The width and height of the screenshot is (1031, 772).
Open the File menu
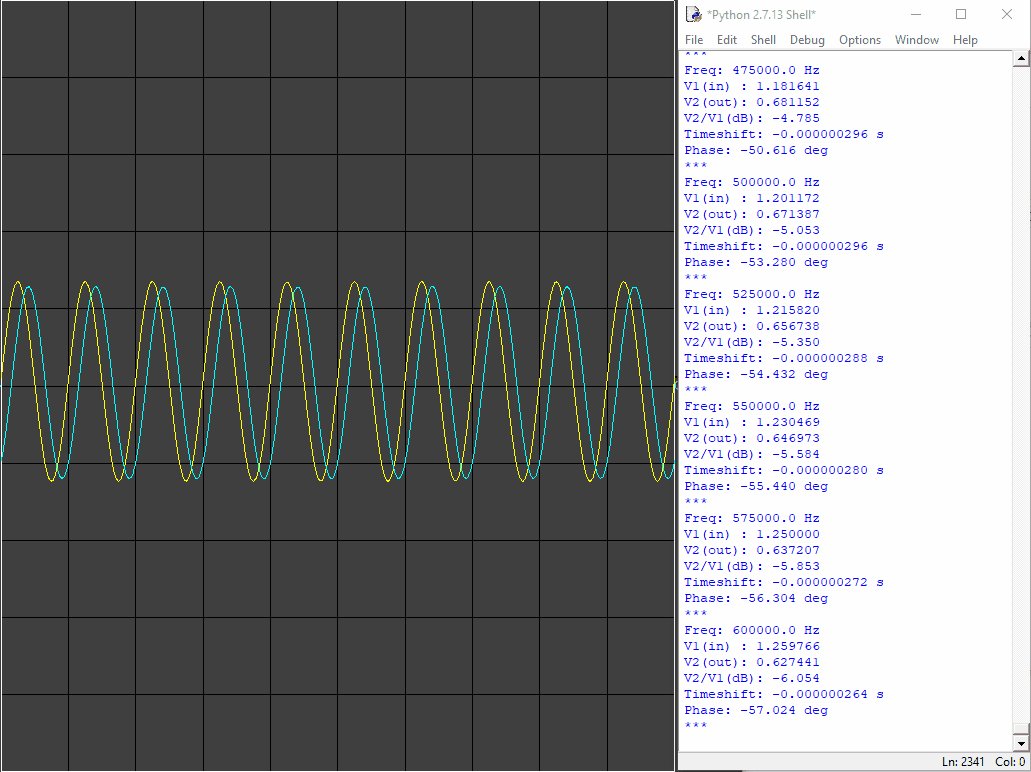694,39
